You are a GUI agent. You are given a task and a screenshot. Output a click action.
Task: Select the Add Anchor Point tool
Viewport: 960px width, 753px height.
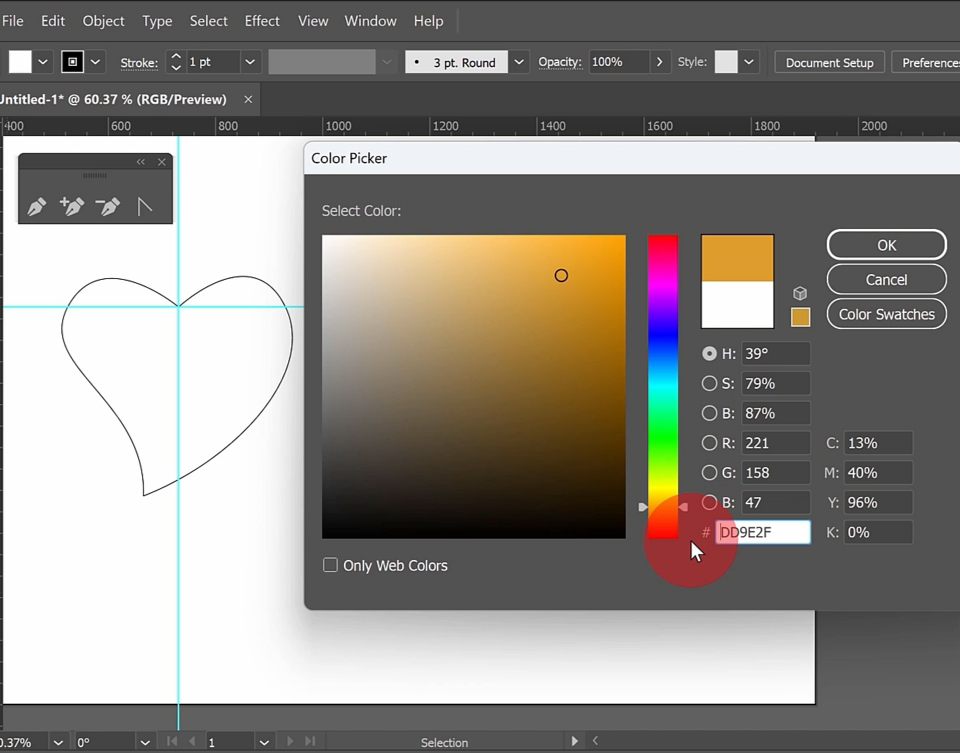[72, 206]
